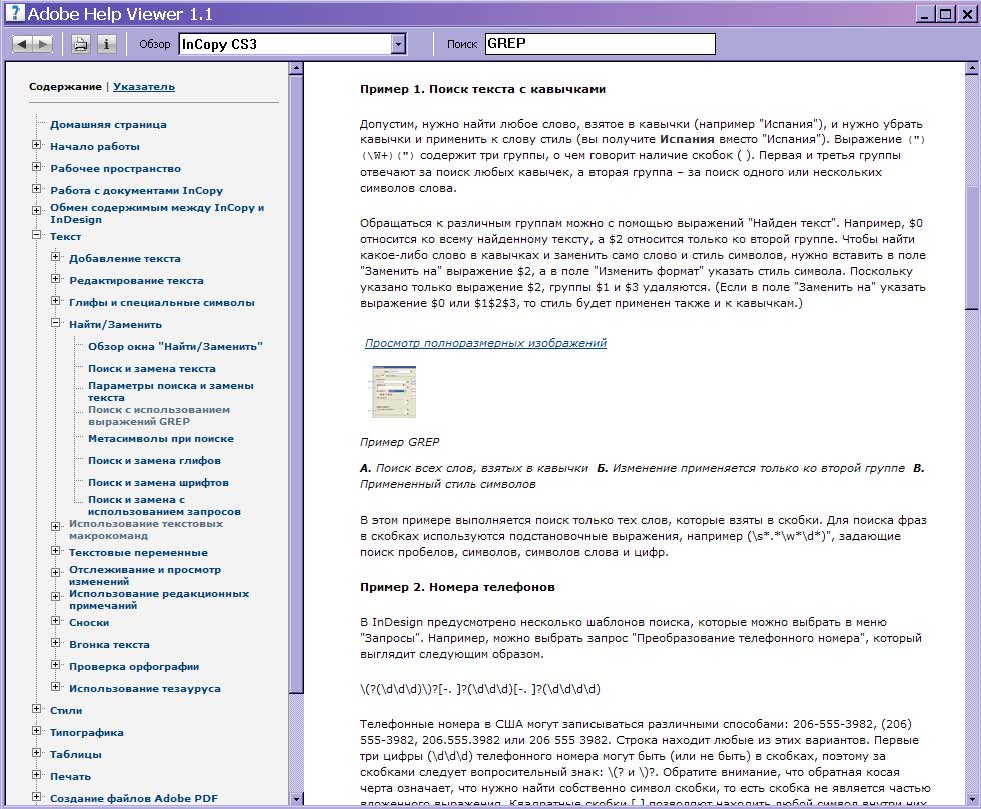The height and width of the screenshot is (809, 981).
Task: Expand Использование редакционных примечаний
Action: 56,597
